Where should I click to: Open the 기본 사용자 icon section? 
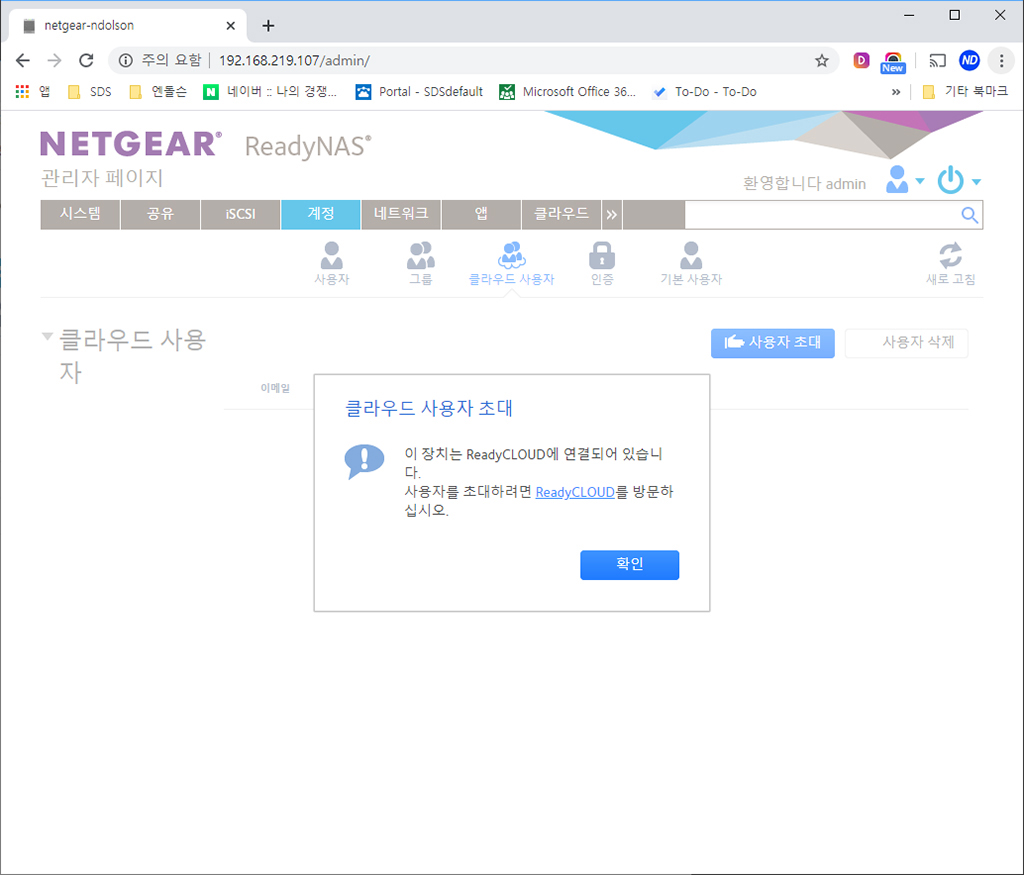[x=691, y=263]
